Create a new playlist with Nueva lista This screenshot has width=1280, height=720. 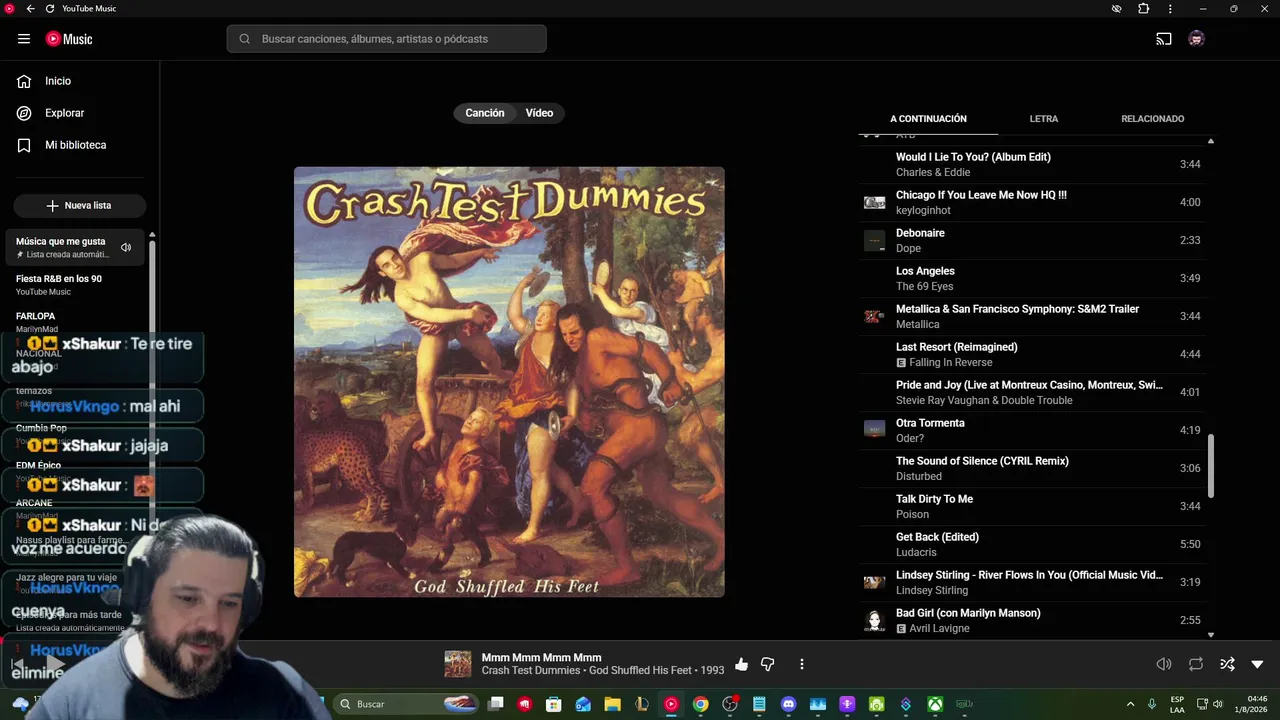(80, 205)
